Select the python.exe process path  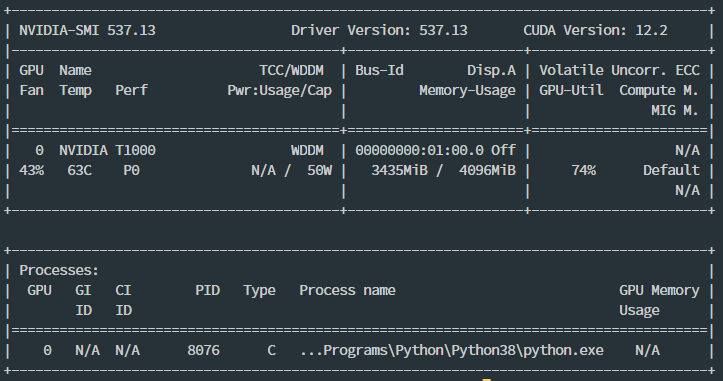click(x=451, y=351)
